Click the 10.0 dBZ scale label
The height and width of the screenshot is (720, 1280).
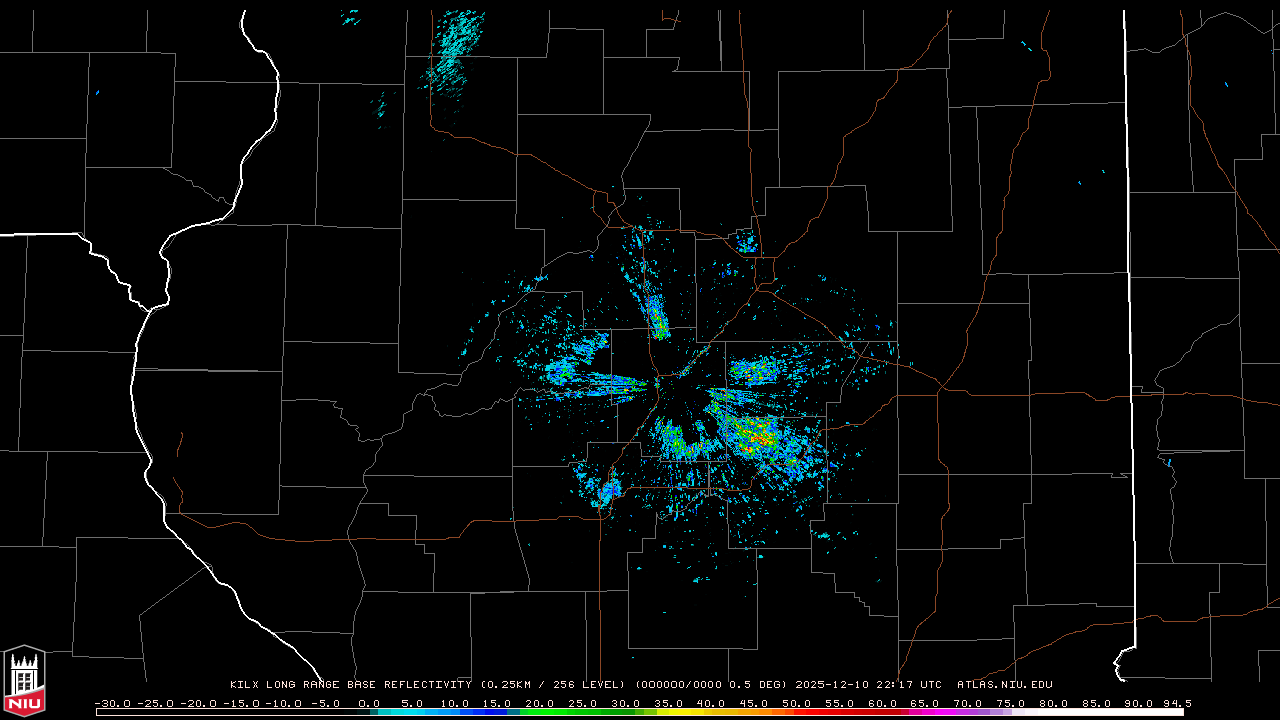pyautogui.click(x=454, y=703)
